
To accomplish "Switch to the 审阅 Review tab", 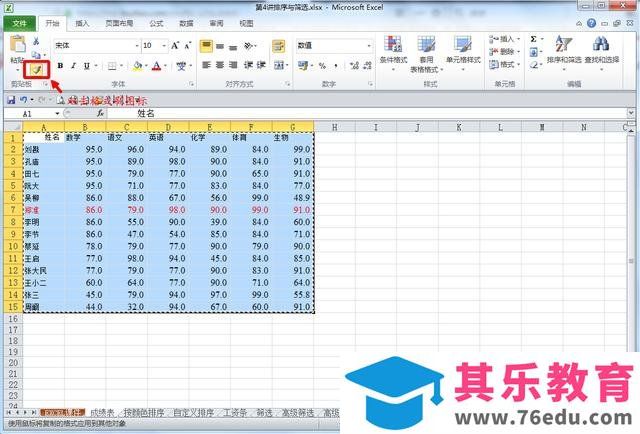I will [216, 23].
